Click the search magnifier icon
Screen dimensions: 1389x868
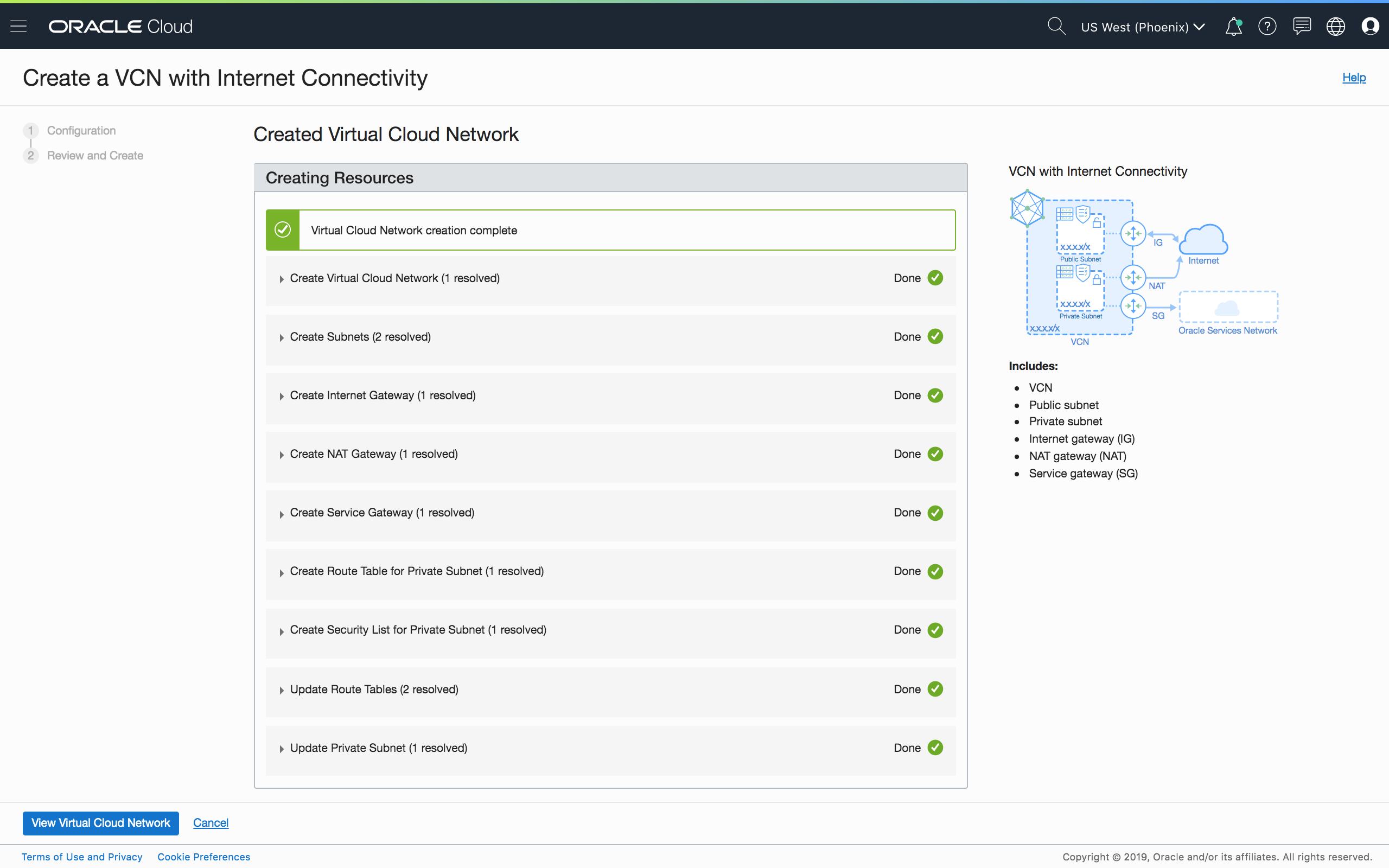click(1056, 27)
